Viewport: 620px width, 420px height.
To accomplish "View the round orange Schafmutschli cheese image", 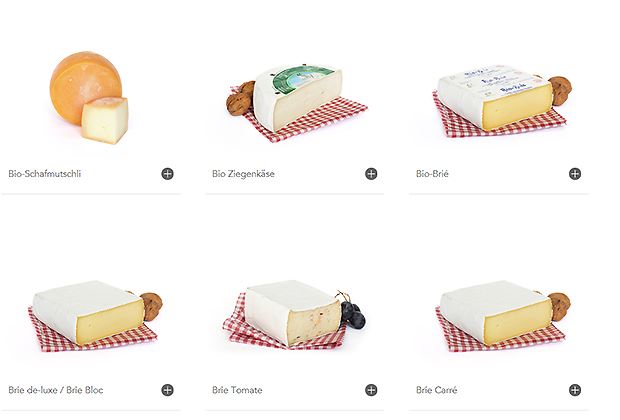I will pyautogui.click(x=89, y=97).
